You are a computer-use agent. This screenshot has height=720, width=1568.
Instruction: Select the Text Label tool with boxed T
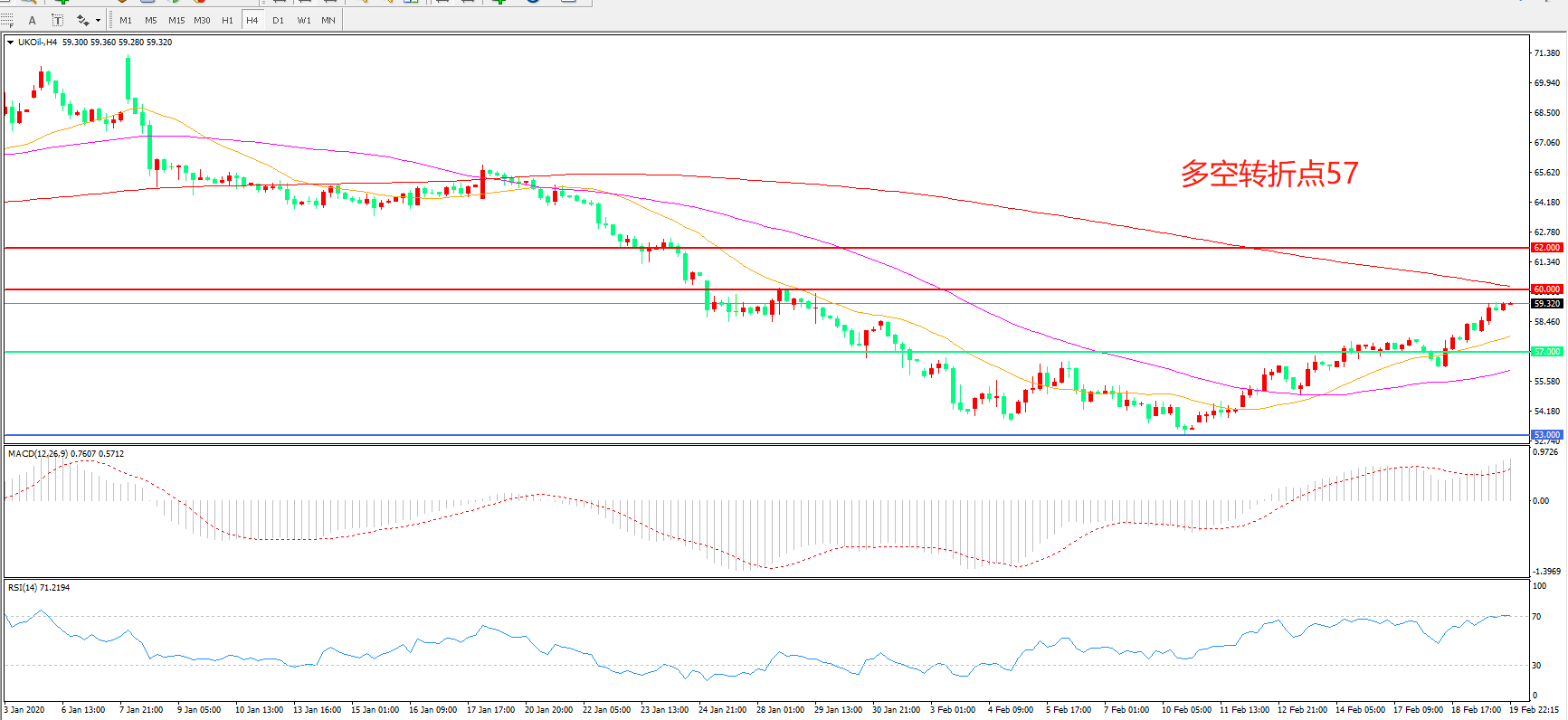(x=57, y=20)
